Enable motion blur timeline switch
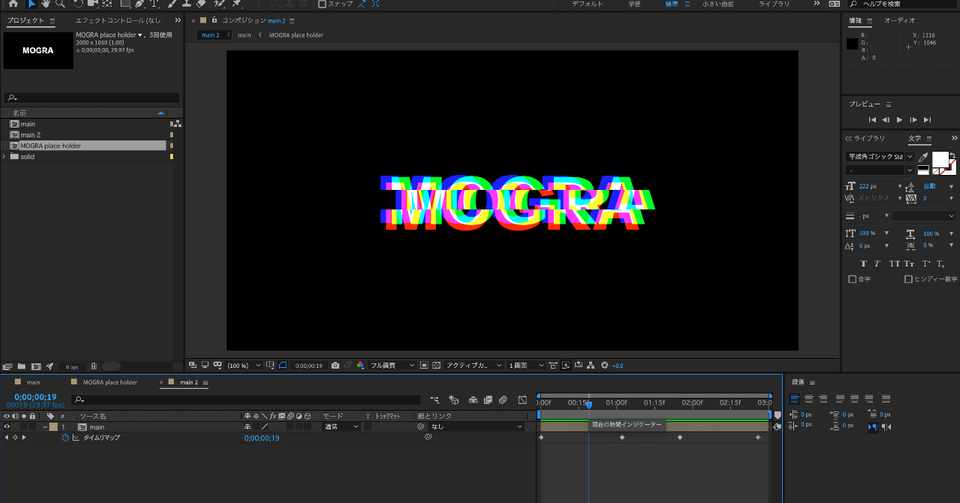This screenshot has height=503, width=960. pyautogui.click(x=503, y=400)
